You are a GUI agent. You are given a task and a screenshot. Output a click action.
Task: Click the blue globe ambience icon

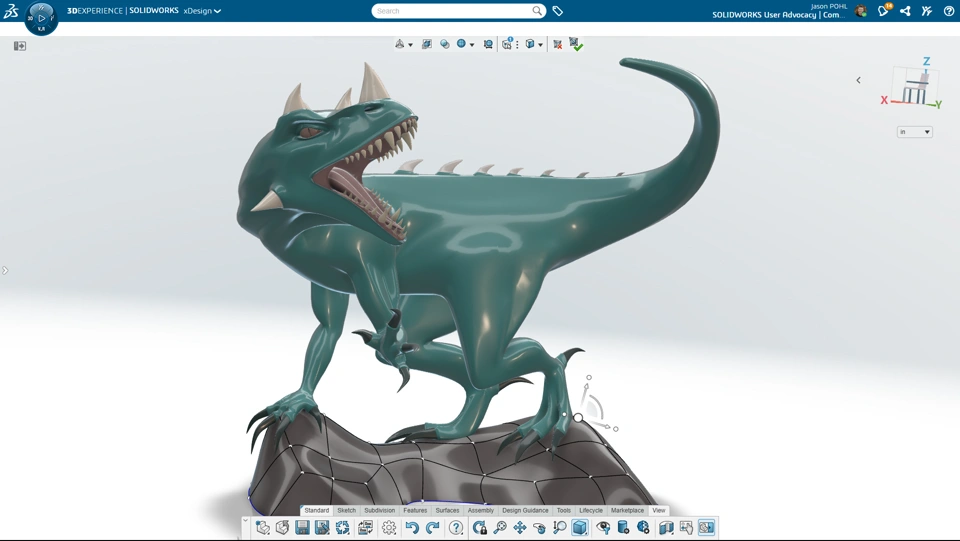[x=462, y=44]
